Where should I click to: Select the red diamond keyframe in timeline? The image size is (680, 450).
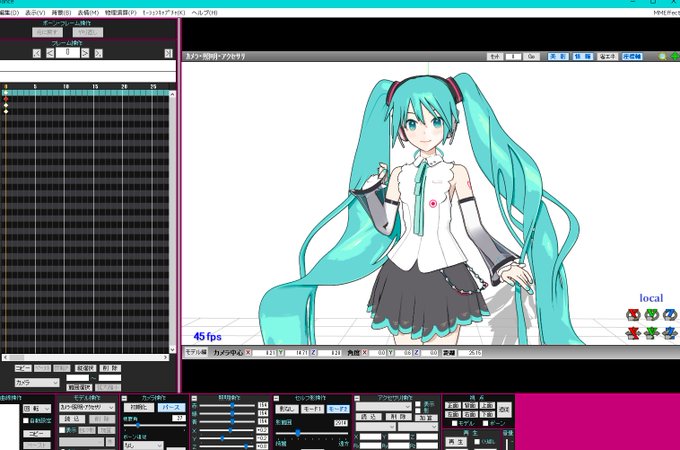pos(6,99)
